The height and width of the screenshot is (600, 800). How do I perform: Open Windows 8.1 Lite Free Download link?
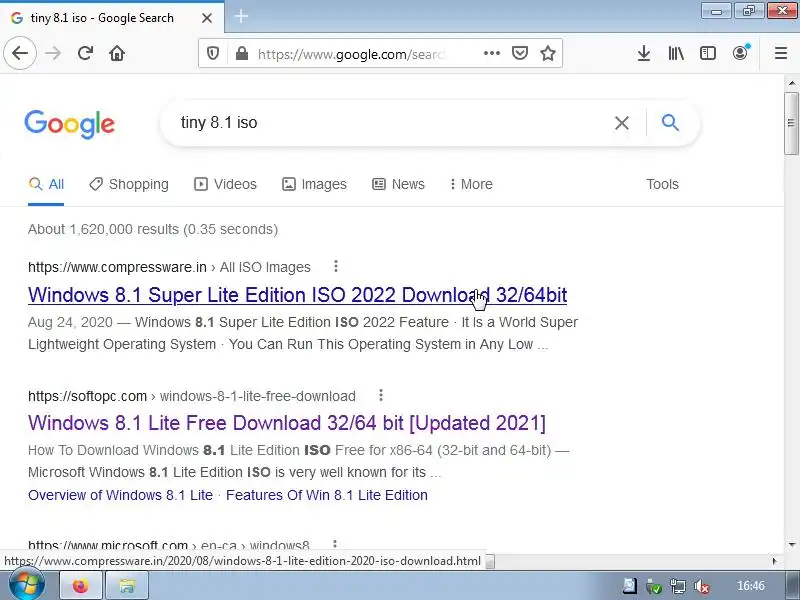[x=287, y=423]
